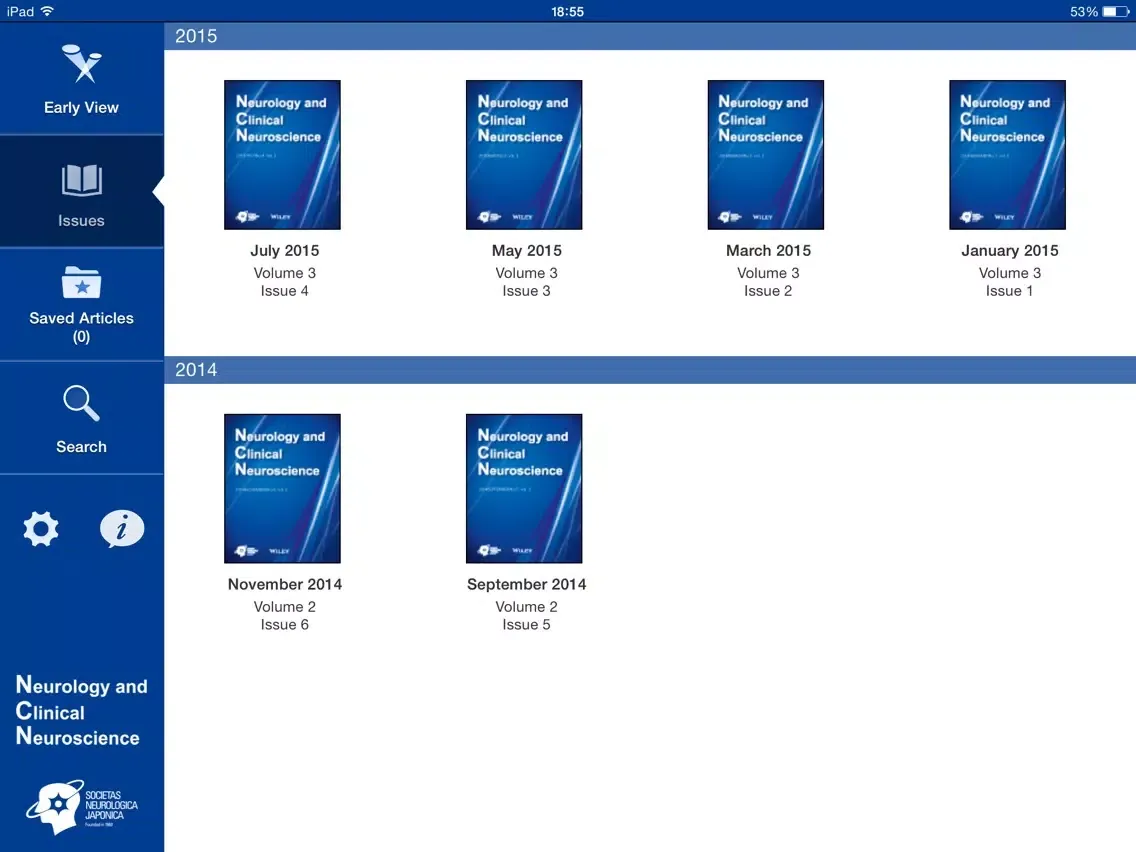Open the info speech bubble icon
The image size is (1136, 852).
click(122, 528)
